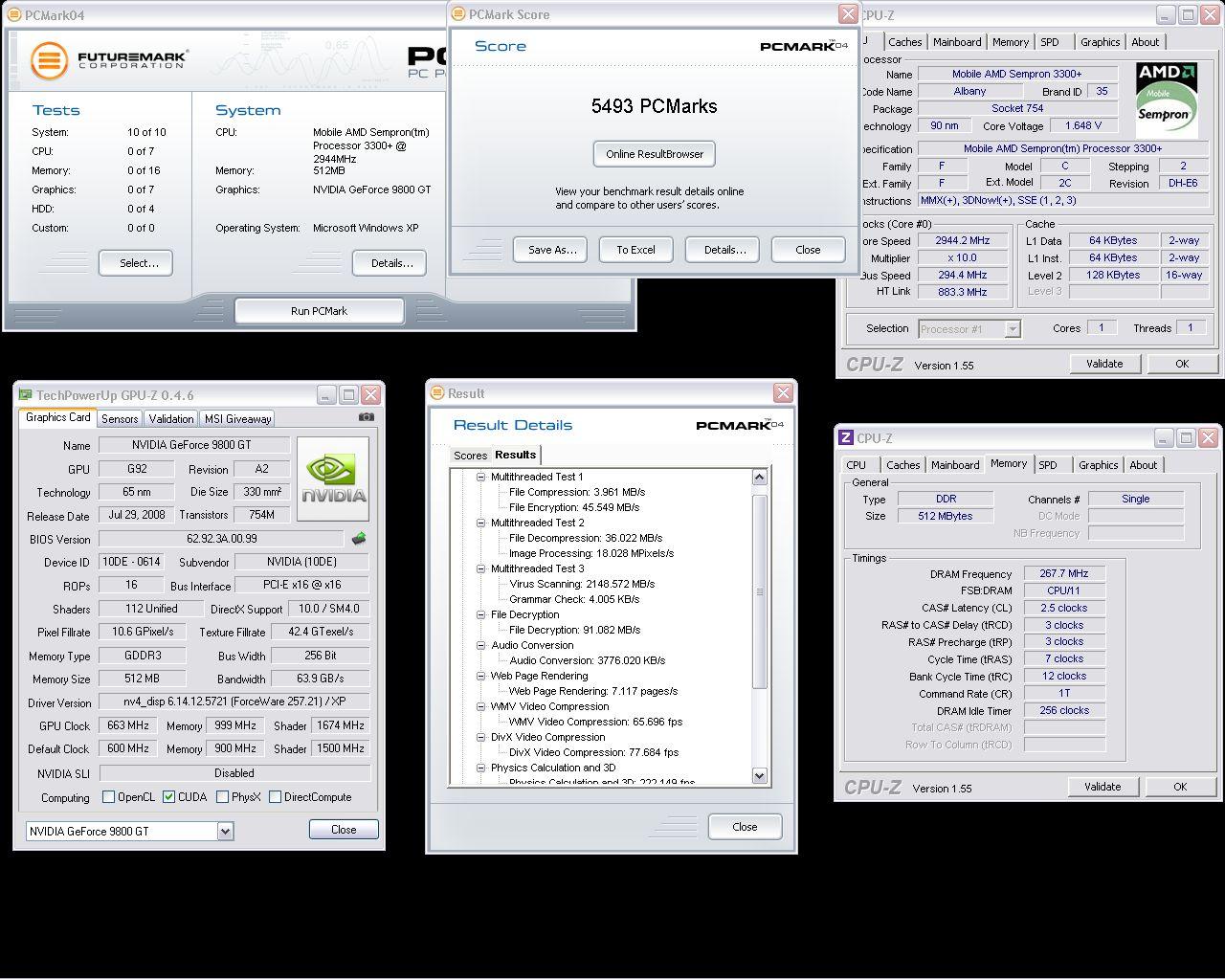Minimize the CPU-Z Memory window
This screenshot has width=1225, height=980.
[x=1163, y=437]
